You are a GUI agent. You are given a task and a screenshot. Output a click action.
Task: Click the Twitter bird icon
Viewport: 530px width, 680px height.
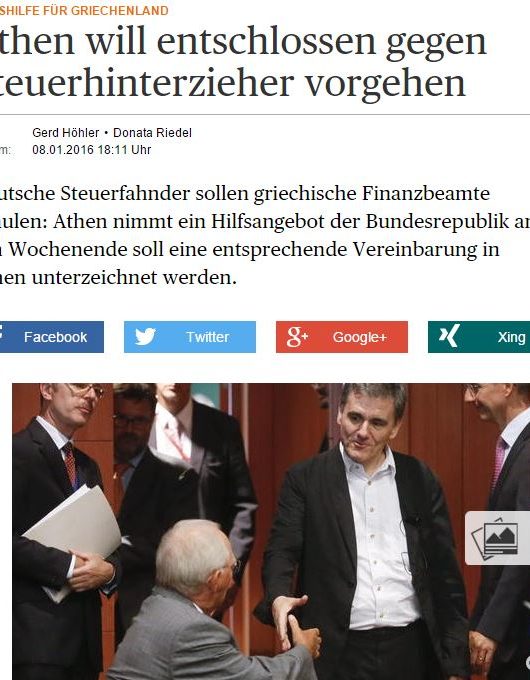click(145, 337)
